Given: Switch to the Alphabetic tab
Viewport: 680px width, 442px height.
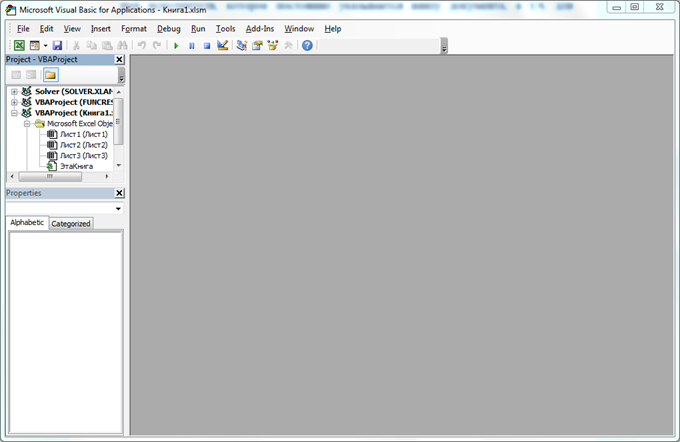Looking at the screenshot, I should point(27,223).
